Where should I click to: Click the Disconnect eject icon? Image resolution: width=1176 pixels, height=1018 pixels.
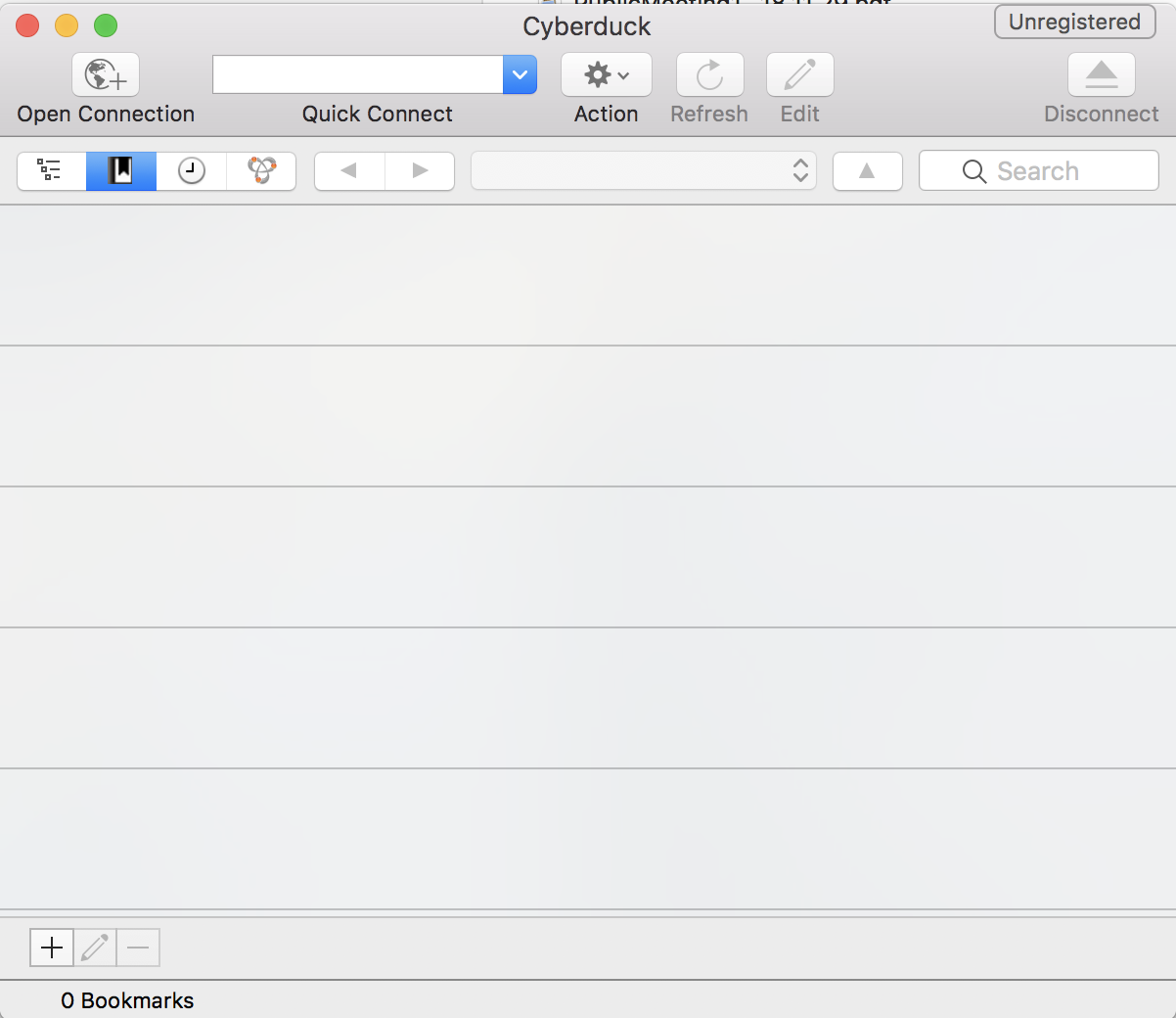(x=1101, y=75)
